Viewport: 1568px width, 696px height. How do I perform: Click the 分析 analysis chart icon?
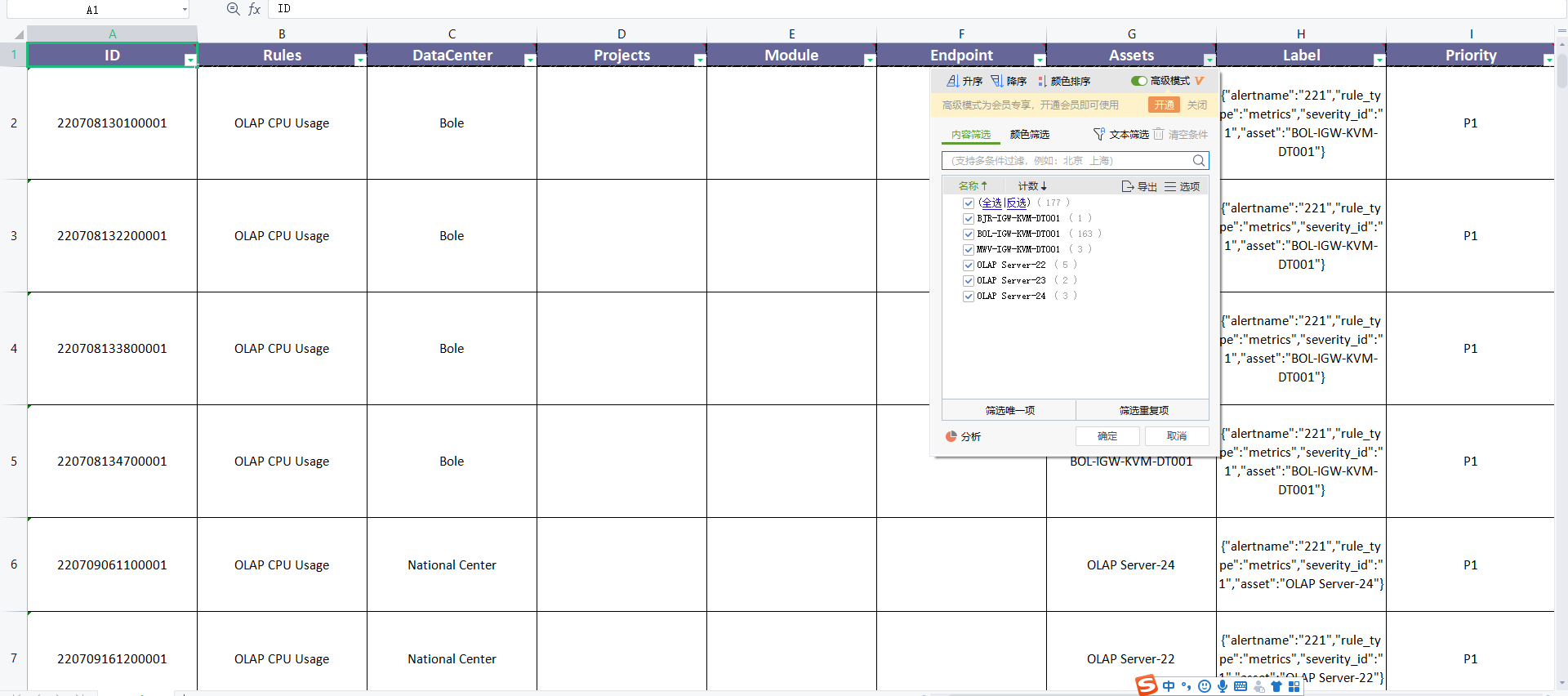951,436
